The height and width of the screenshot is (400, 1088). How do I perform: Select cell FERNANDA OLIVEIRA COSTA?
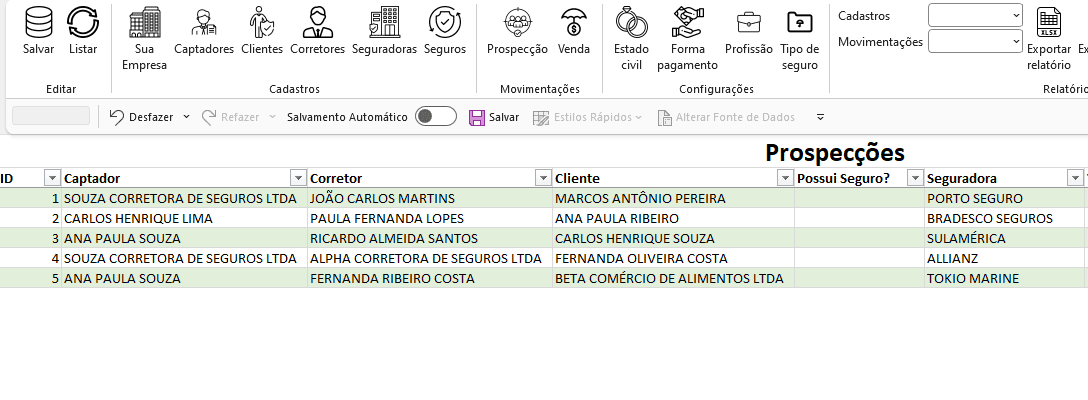click(x=673, y=259)
